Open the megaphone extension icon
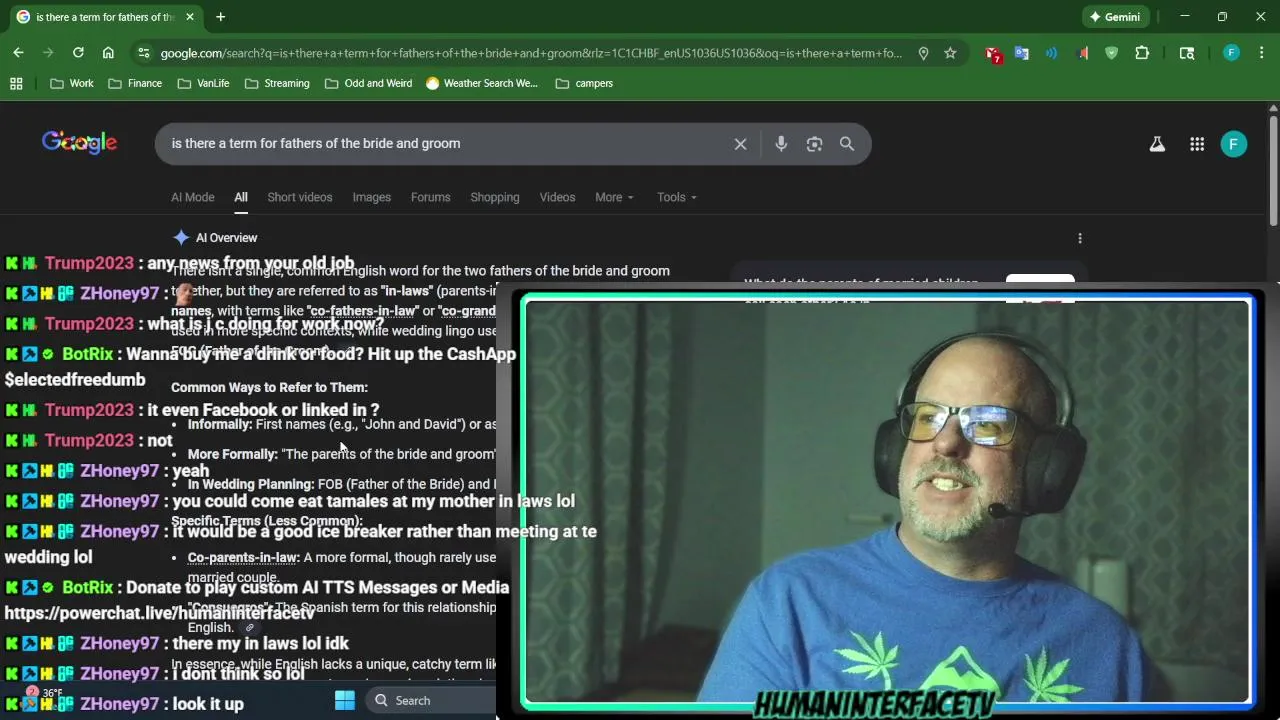This screenshot has width=1280, height=720. click(x=1082, y=53)
